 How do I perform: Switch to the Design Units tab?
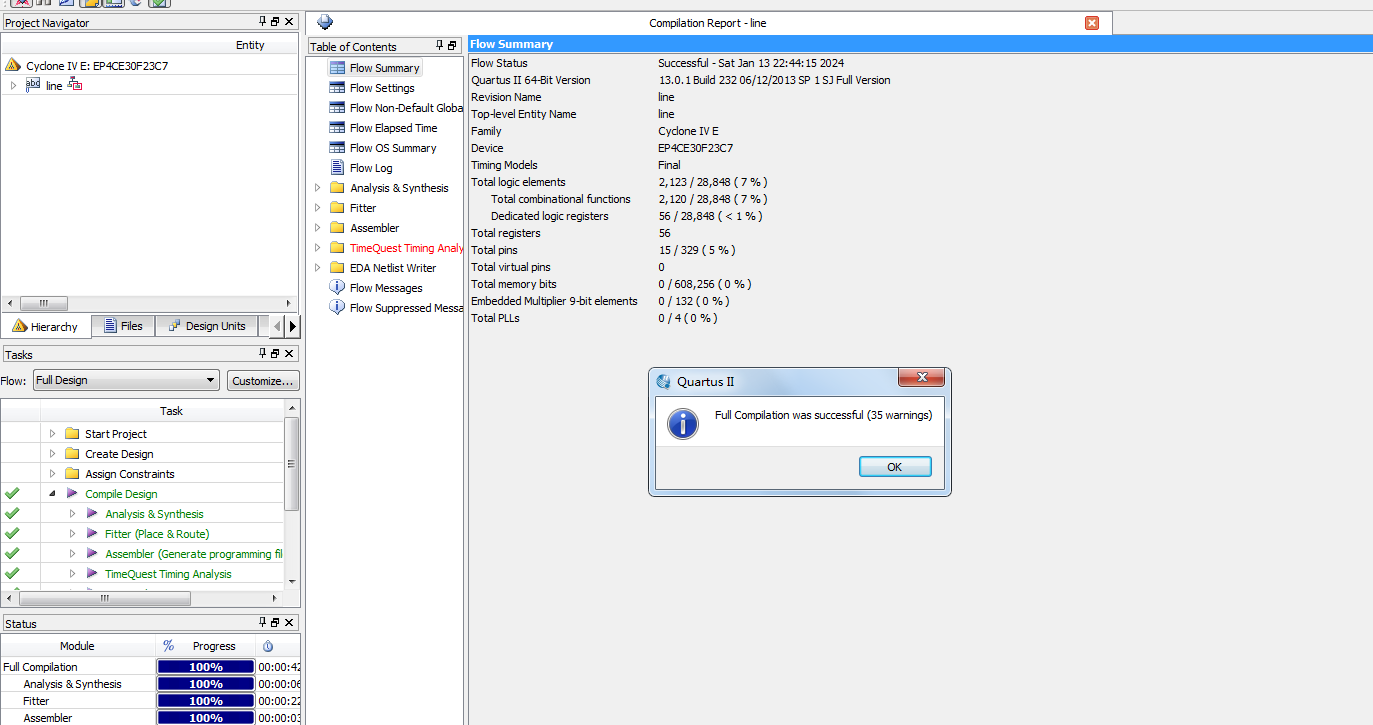coord(207,326)
